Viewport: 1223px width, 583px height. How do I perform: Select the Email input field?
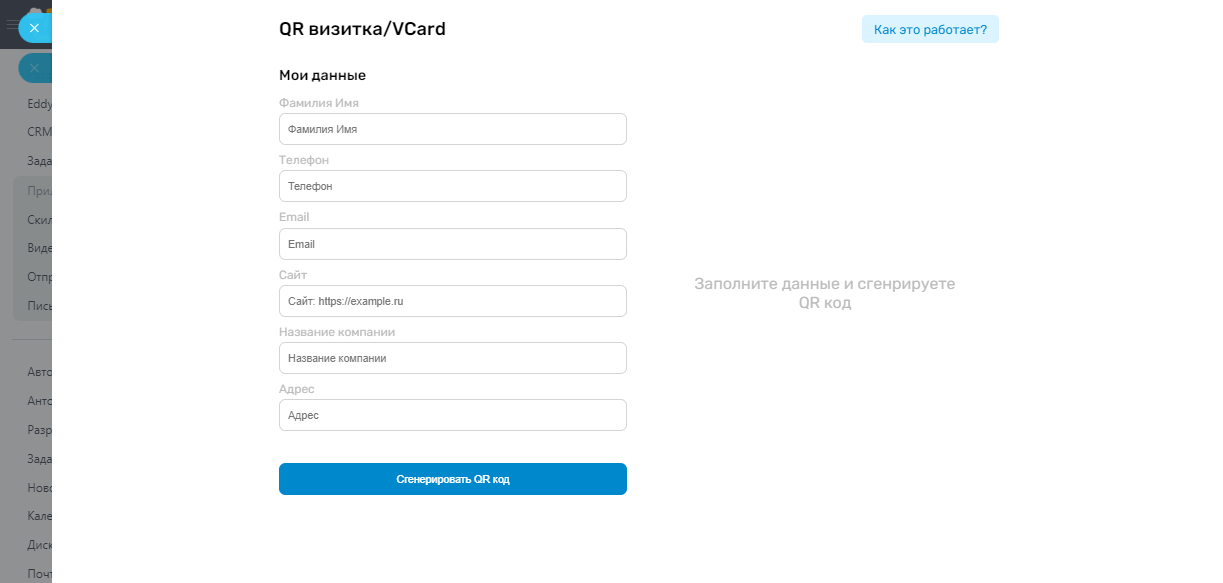(452, 244)
